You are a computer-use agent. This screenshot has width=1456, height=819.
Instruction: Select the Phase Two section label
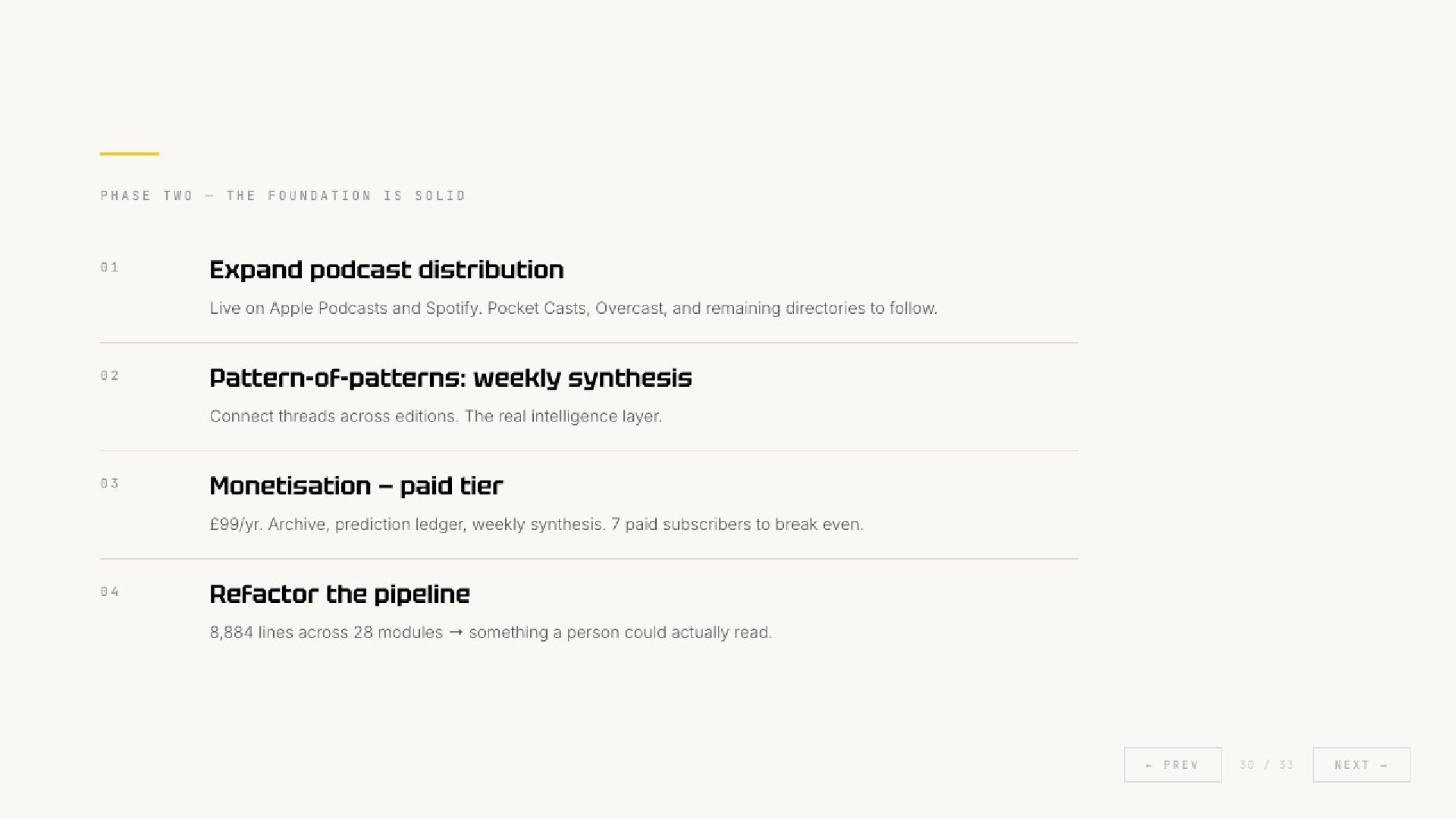(x=283, y=196)
